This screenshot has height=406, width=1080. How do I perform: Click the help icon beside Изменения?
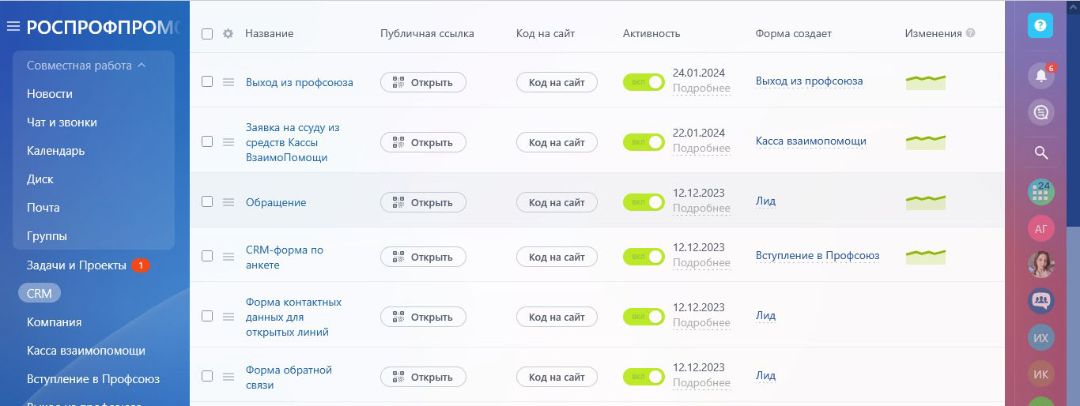(971, 33)
